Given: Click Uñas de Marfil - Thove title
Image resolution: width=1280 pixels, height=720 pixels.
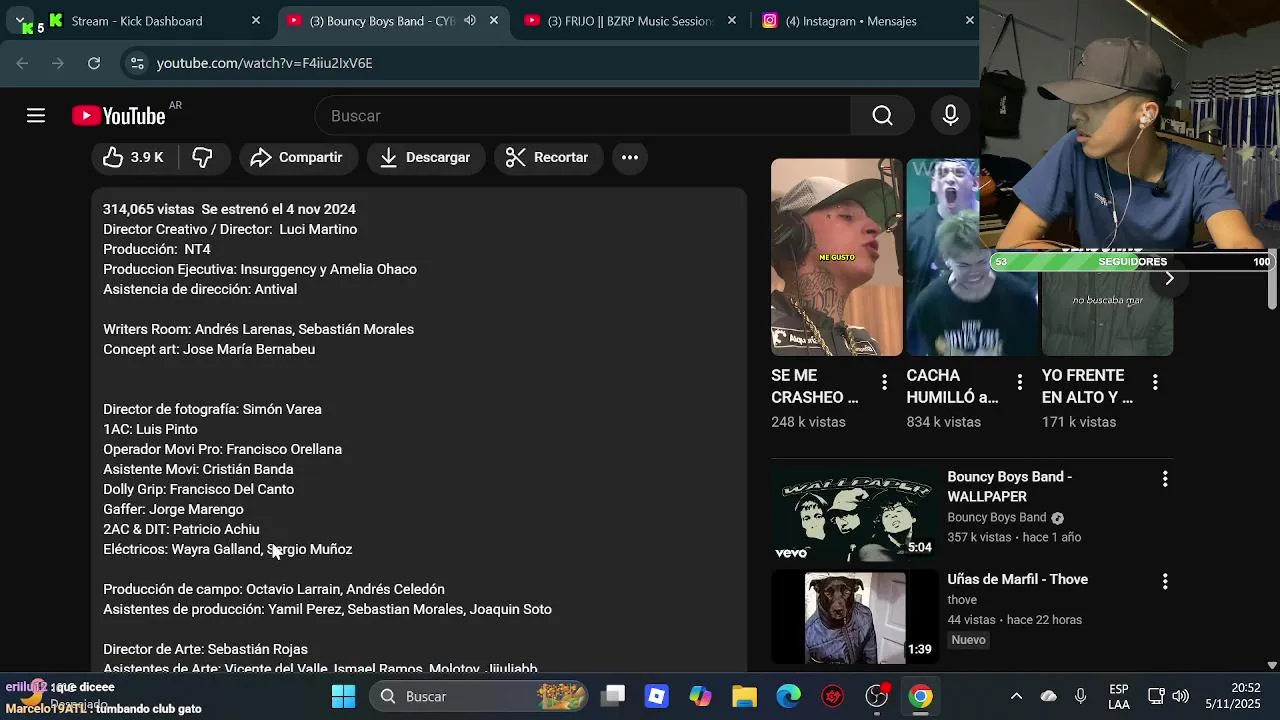Looking at the screenshot, I should (1017, 579).
